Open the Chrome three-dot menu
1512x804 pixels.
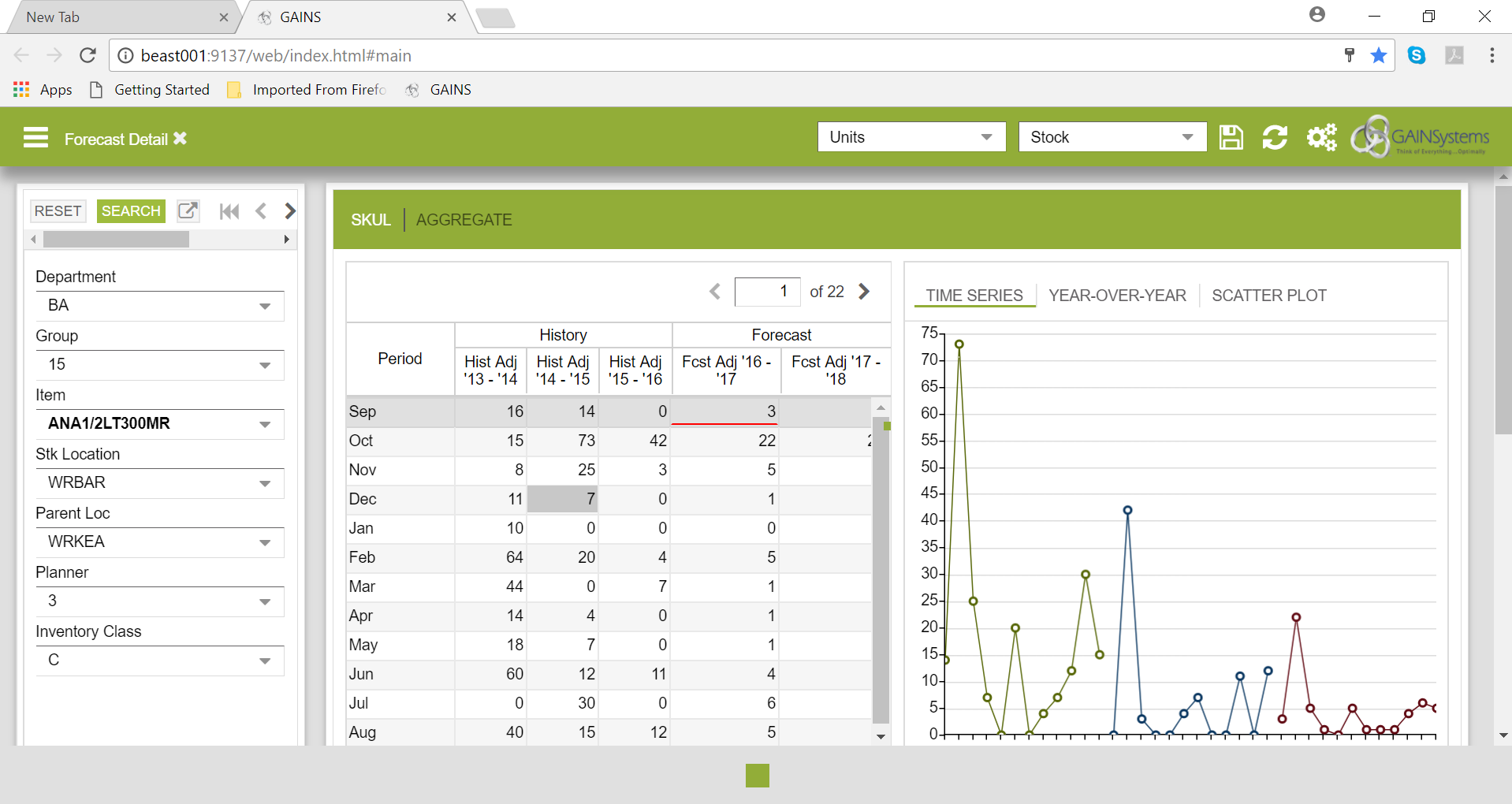click(x=1492, y=55)
